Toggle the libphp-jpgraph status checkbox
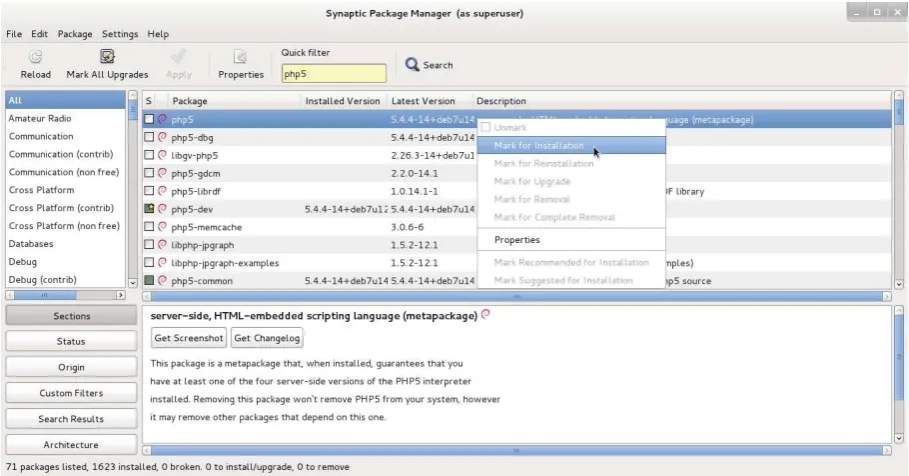 point(149,245)
